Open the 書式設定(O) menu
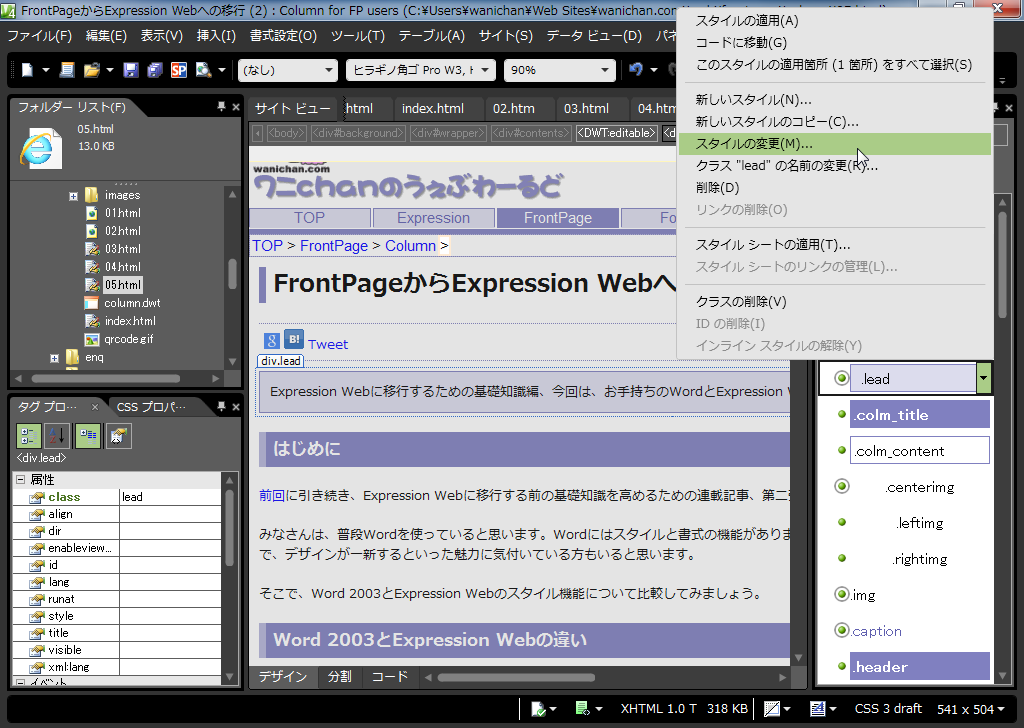 point(283,36)
